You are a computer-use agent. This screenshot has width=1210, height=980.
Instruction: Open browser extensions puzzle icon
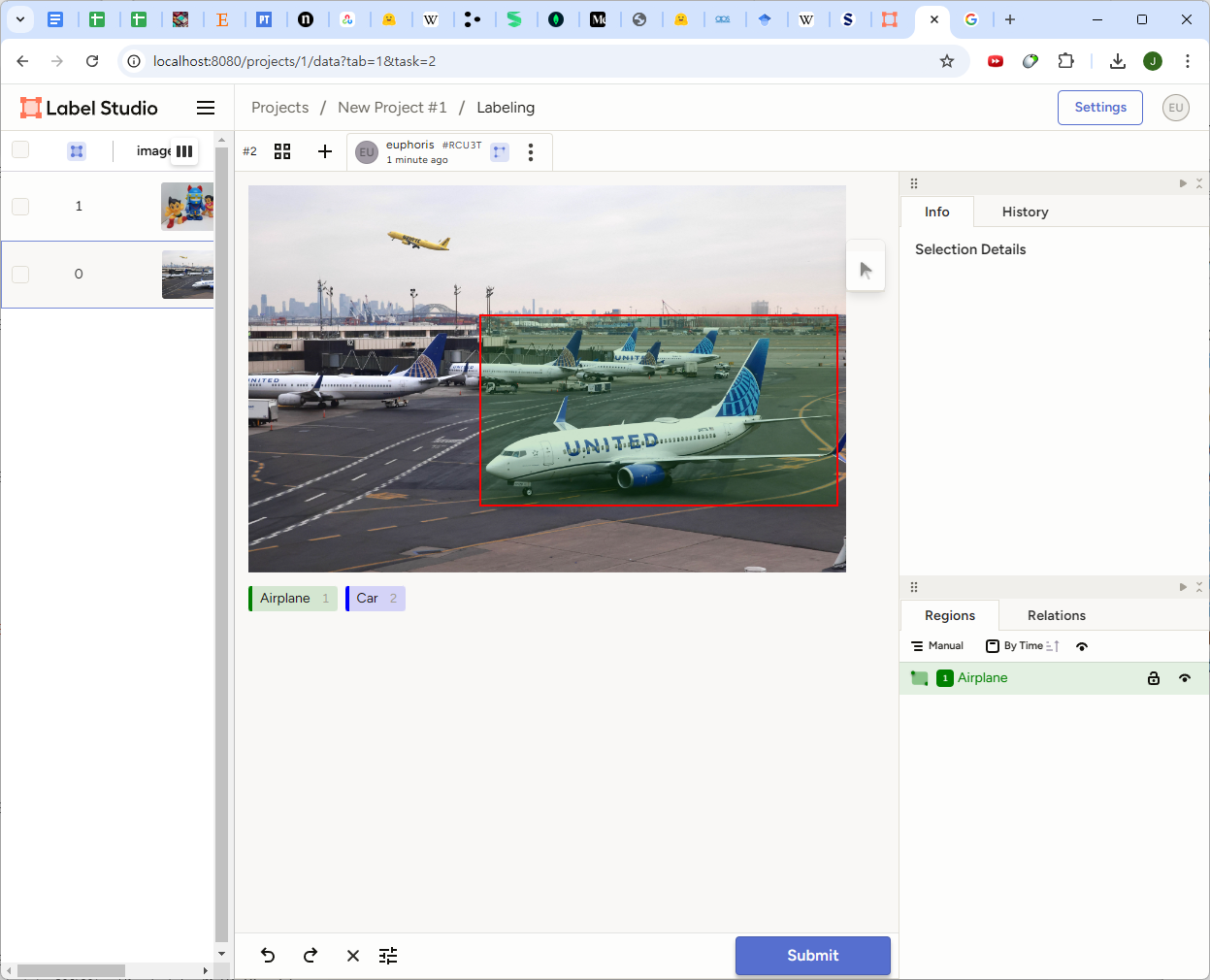click(x=1065, y=61)
